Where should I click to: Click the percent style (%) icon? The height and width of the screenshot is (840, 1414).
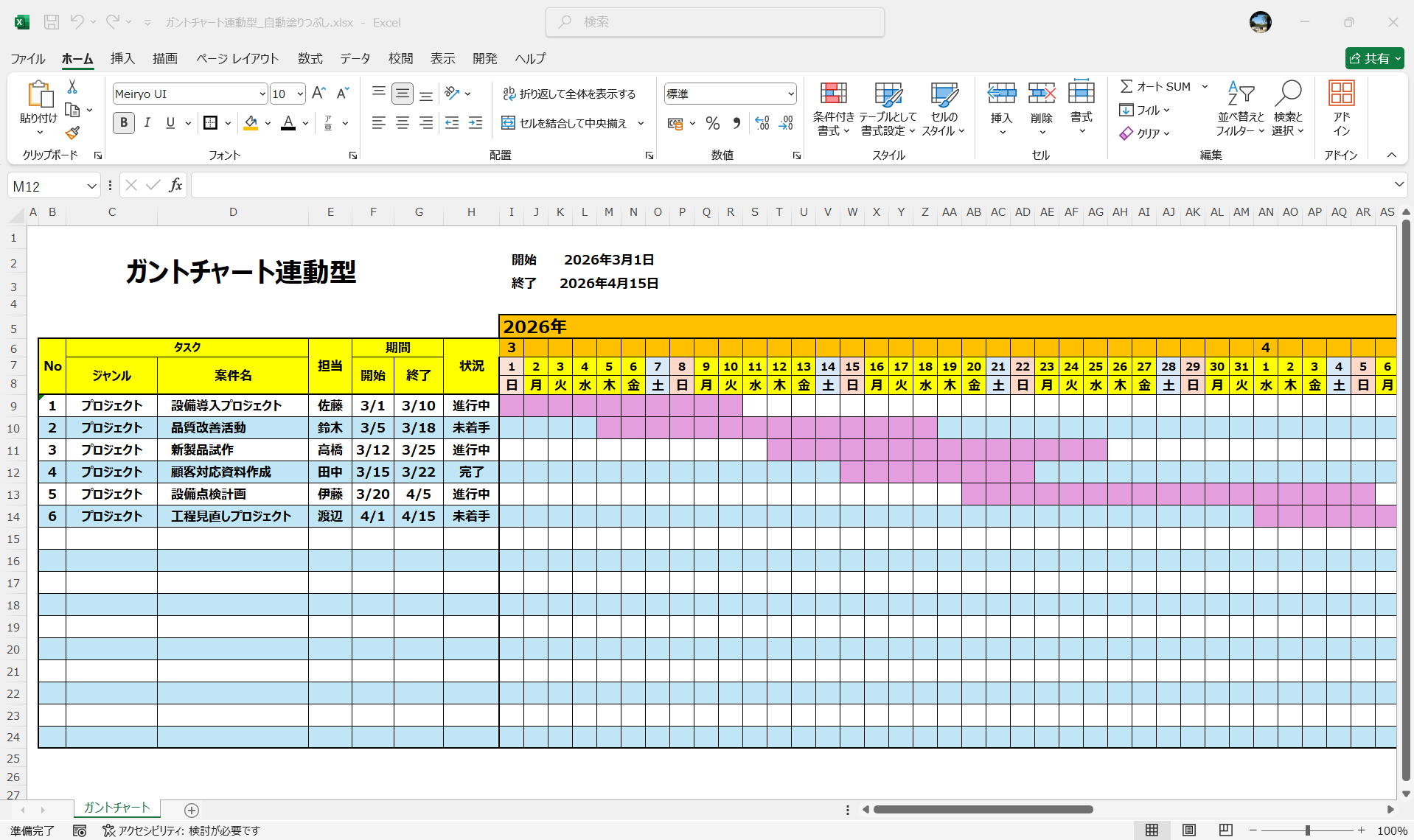[x=712, y=123]
